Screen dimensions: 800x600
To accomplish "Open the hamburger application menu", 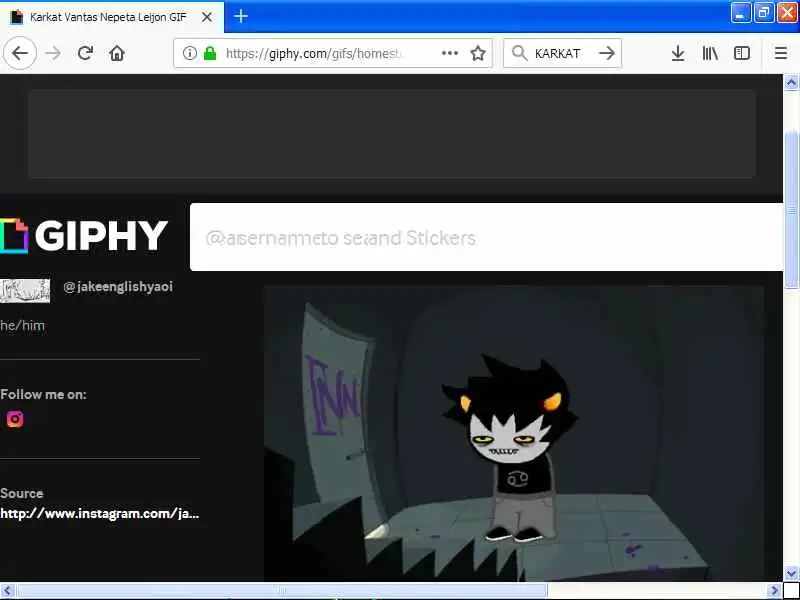I will (781, 53).
